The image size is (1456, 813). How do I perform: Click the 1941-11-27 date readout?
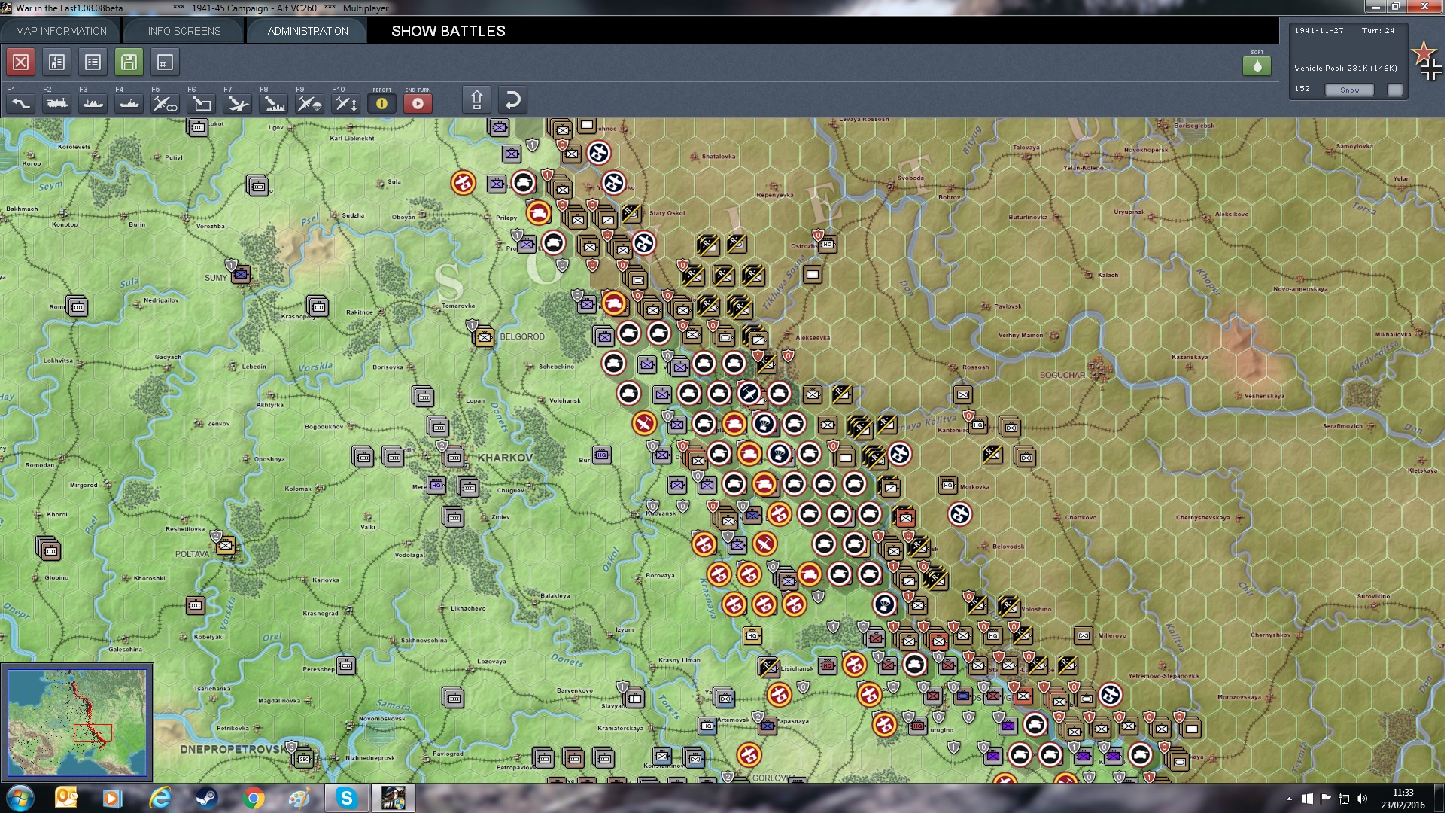point(1319,31)
